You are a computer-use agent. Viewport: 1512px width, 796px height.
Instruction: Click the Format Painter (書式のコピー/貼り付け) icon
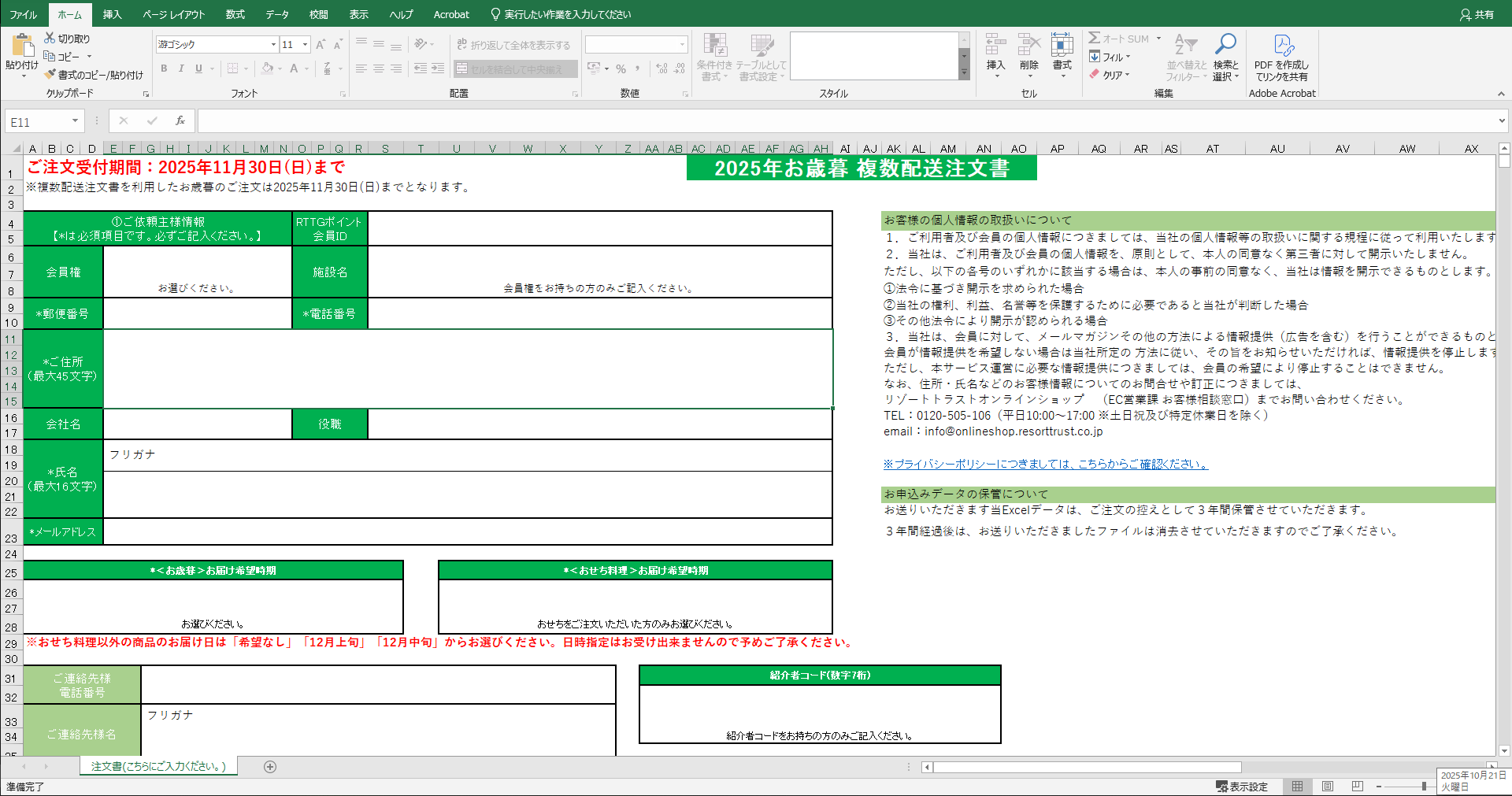[x=50, y=75]
